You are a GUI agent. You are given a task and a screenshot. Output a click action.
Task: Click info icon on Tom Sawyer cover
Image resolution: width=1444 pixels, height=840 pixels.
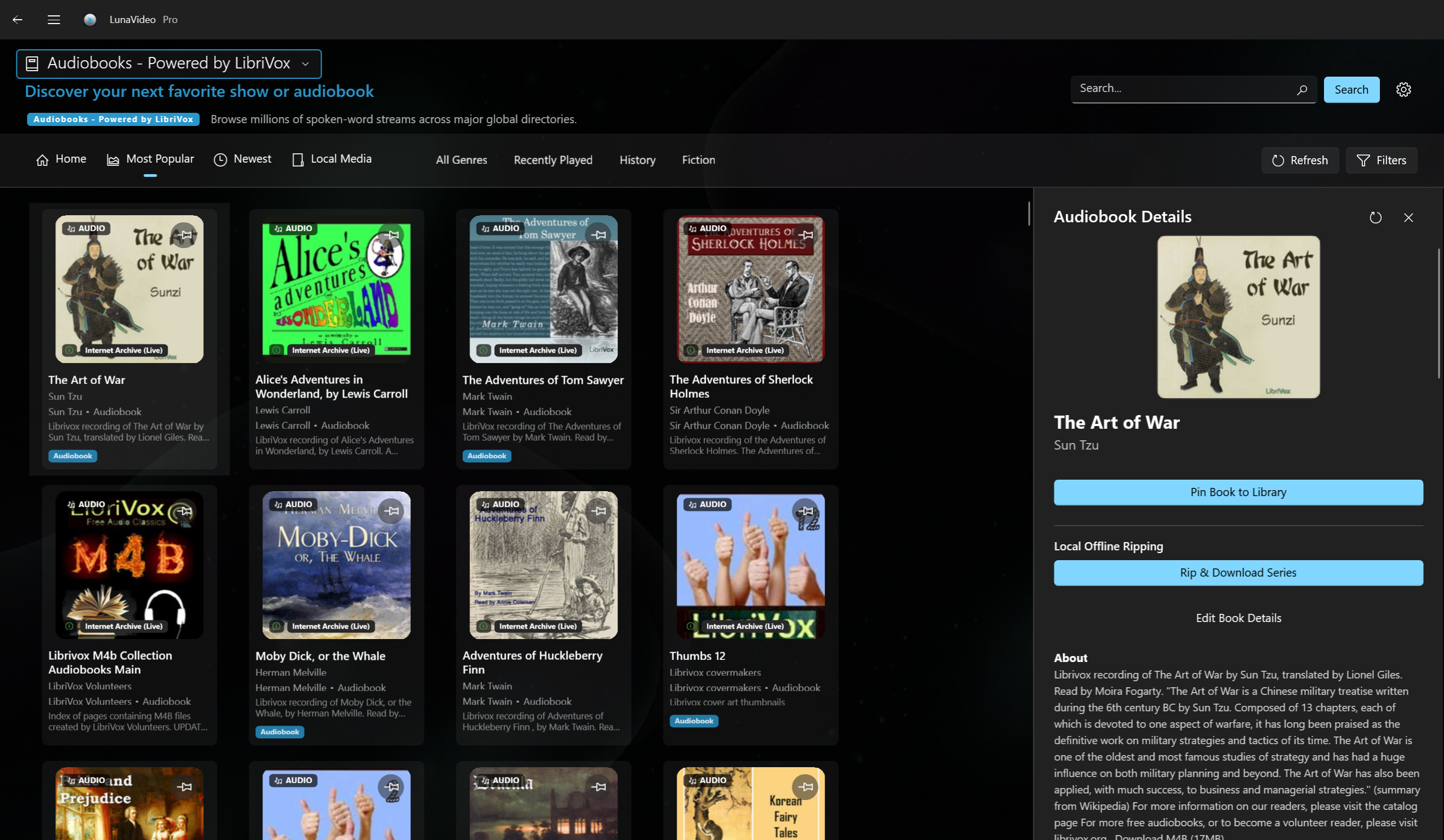(x=484, y=350)
